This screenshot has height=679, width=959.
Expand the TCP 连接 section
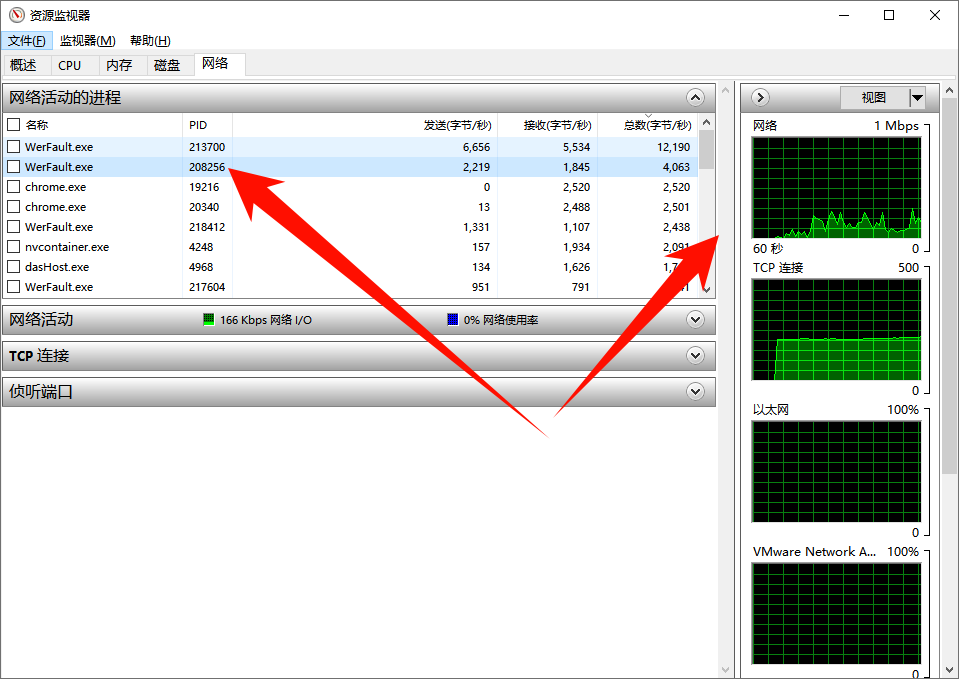pyautogui.click(x=696, y=355)
